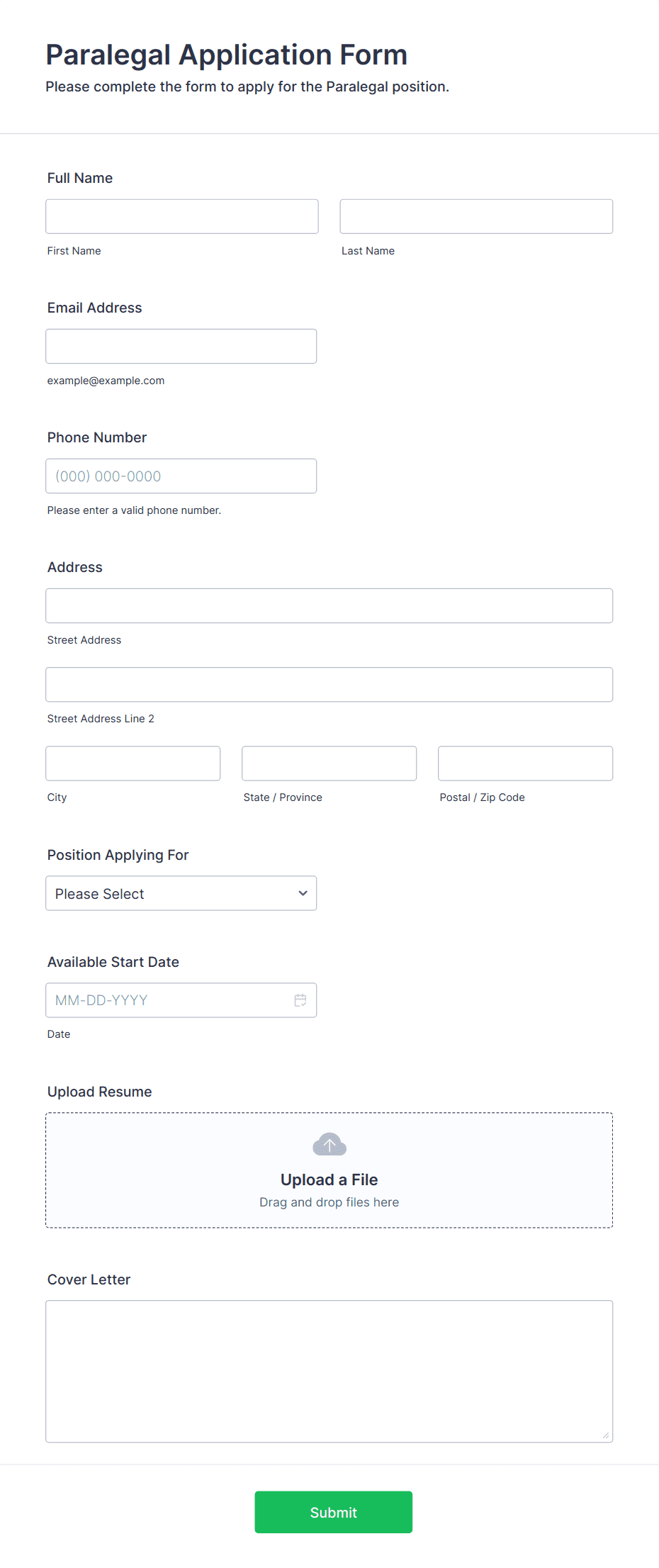Click the State / Province field
The height and width of the screenshot is (1568, 659).
[329, 763]
